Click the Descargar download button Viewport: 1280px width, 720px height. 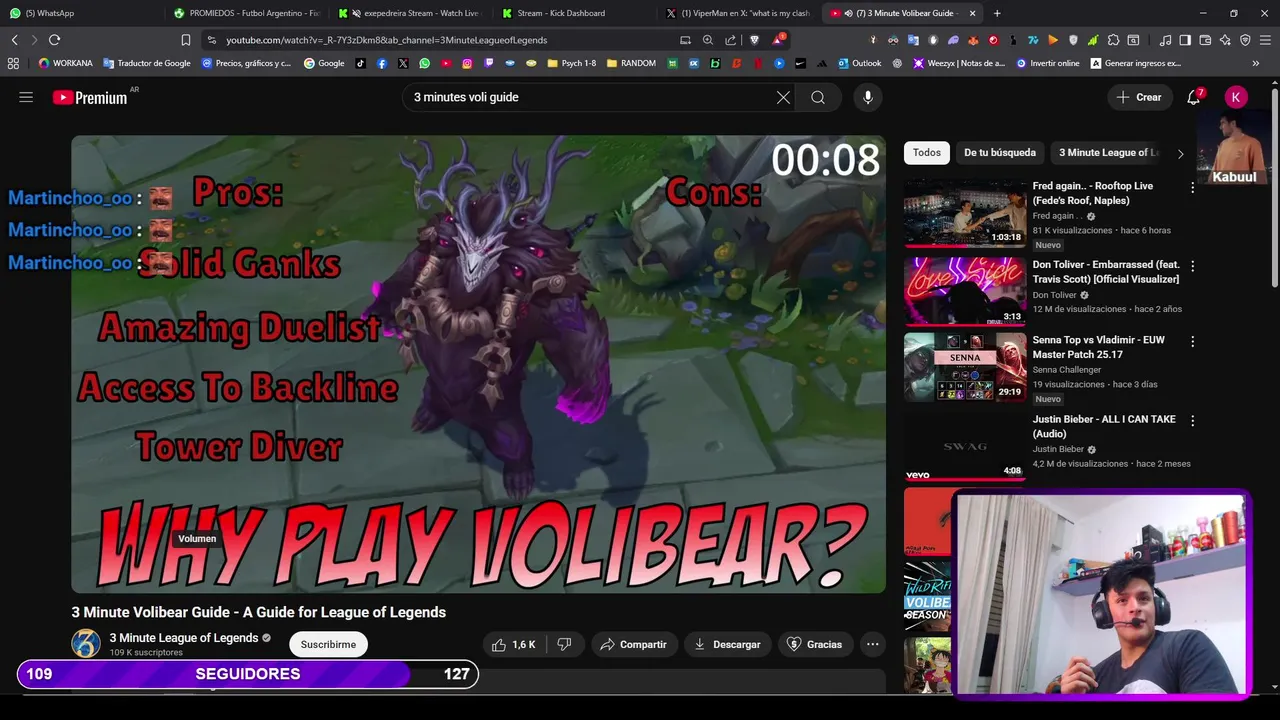728,645
